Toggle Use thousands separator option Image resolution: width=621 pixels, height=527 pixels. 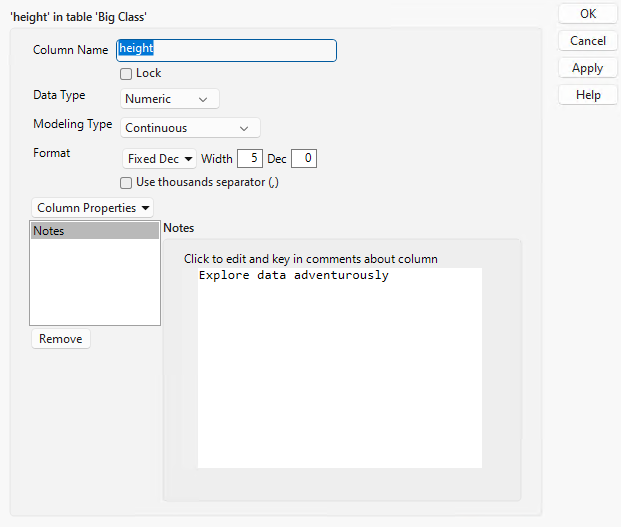coord(126,183)
